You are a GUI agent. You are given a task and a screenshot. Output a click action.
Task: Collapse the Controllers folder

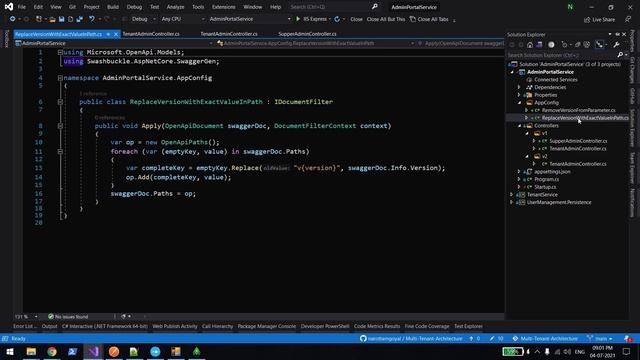pyautogui.click(x=520, y=126)
